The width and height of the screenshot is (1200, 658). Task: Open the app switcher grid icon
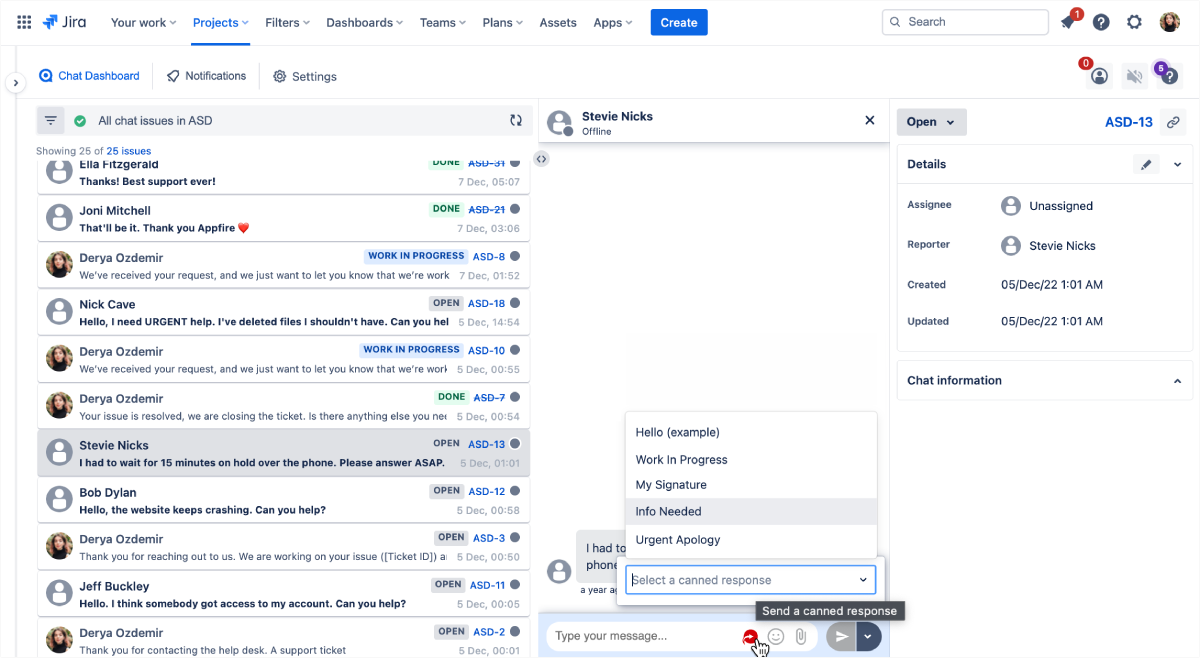(x=24, y=22)
